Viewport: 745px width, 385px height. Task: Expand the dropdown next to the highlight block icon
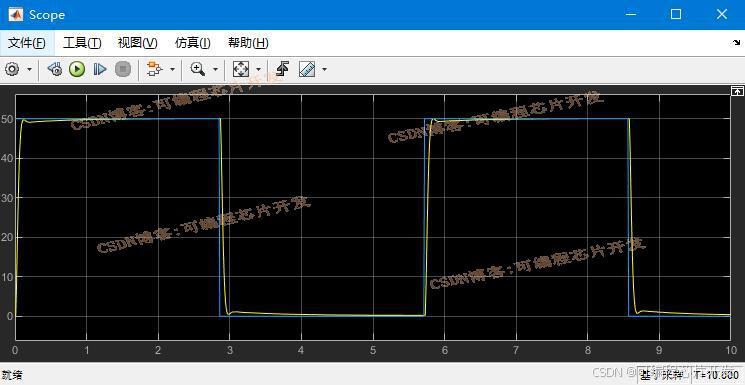(172, 69)
